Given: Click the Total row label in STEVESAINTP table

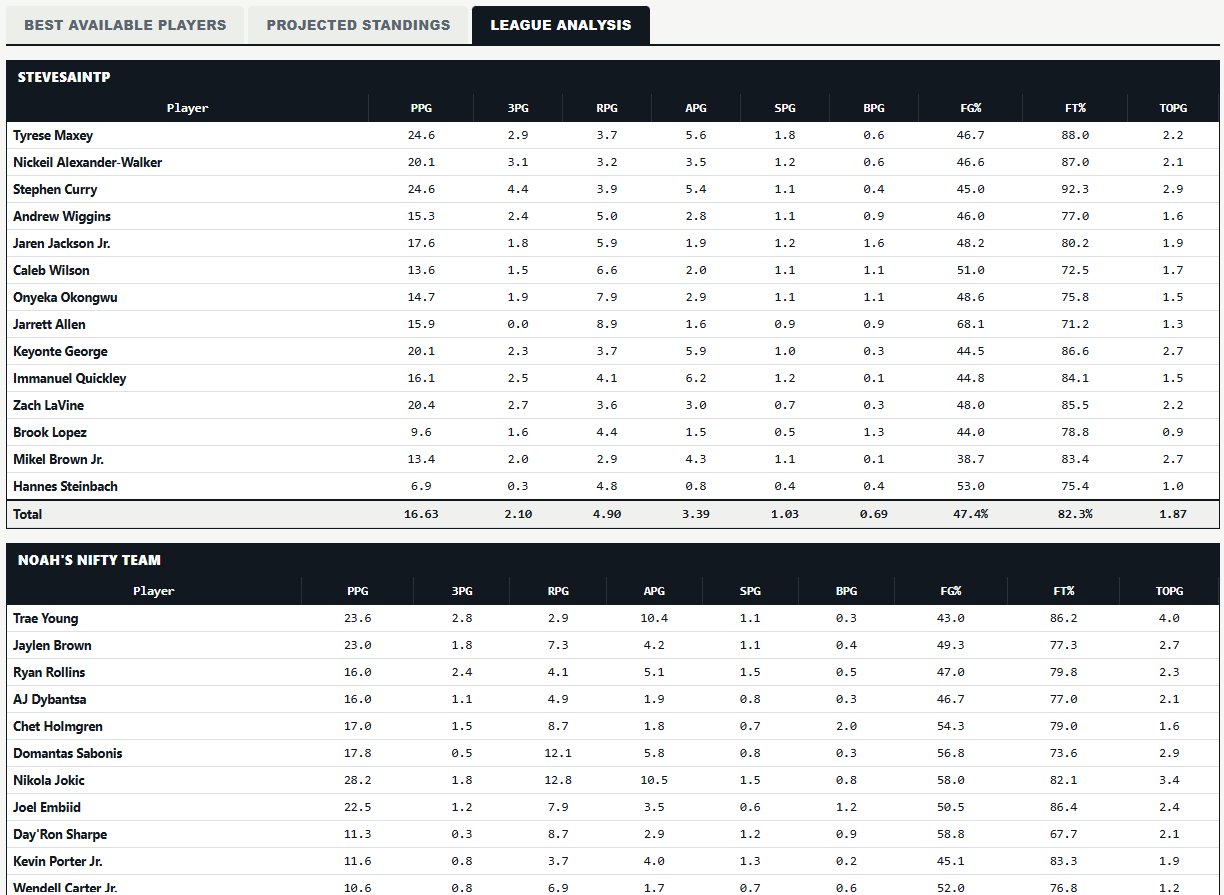Looking at the screenshot, I should pos(28,514).
